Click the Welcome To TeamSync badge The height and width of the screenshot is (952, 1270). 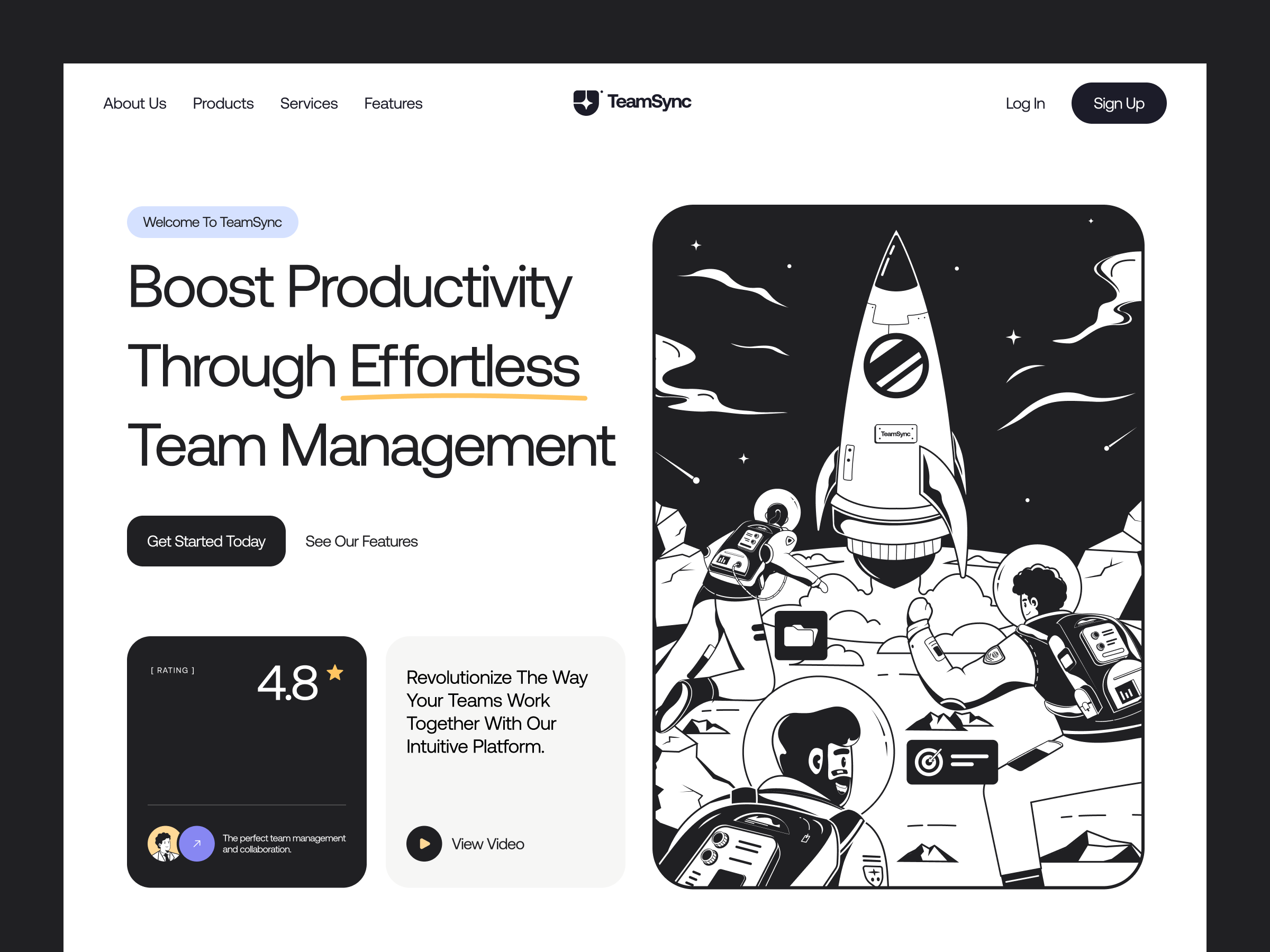click(x=212, y=222)
